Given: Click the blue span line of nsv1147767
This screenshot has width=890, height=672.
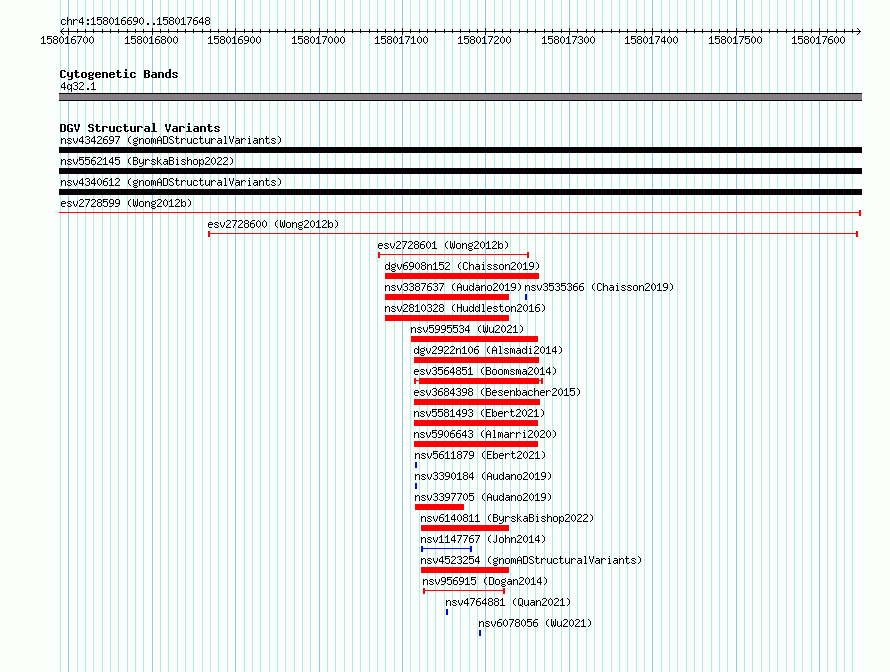Looking at the screenshot, I should (447, 549).
